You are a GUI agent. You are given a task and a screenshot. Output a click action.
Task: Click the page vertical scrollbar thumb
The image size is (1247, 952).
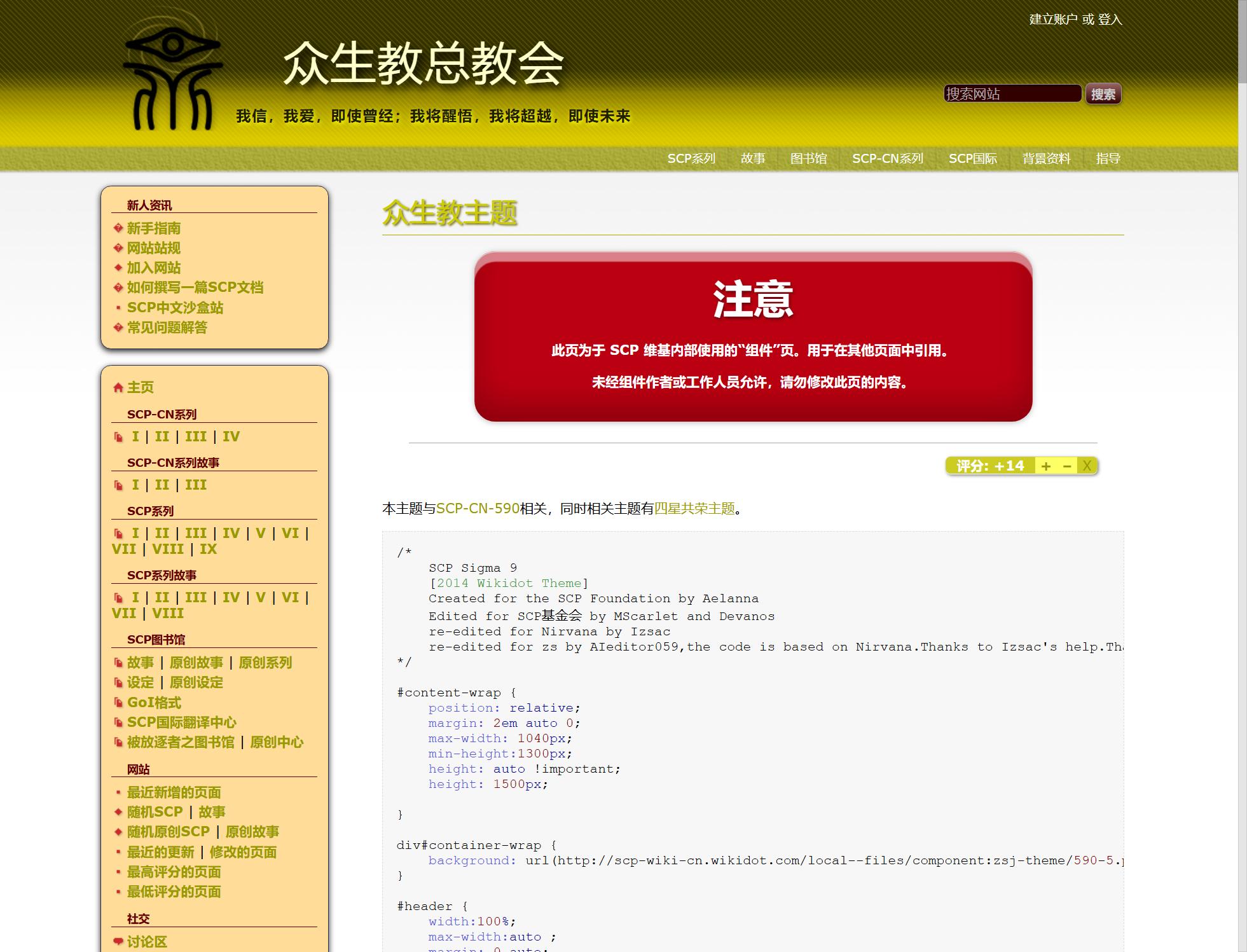[1242, 41]
